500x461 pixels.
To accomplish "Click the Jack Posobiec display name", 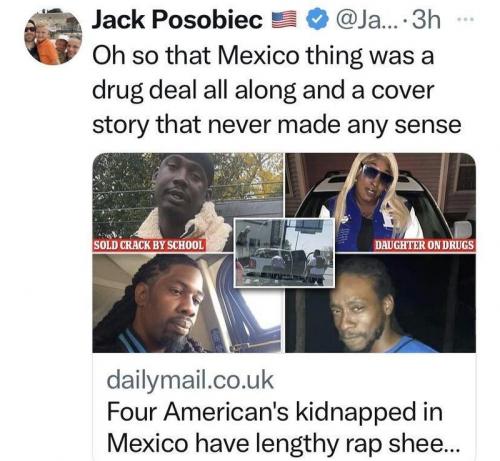I will pos(177,20).
